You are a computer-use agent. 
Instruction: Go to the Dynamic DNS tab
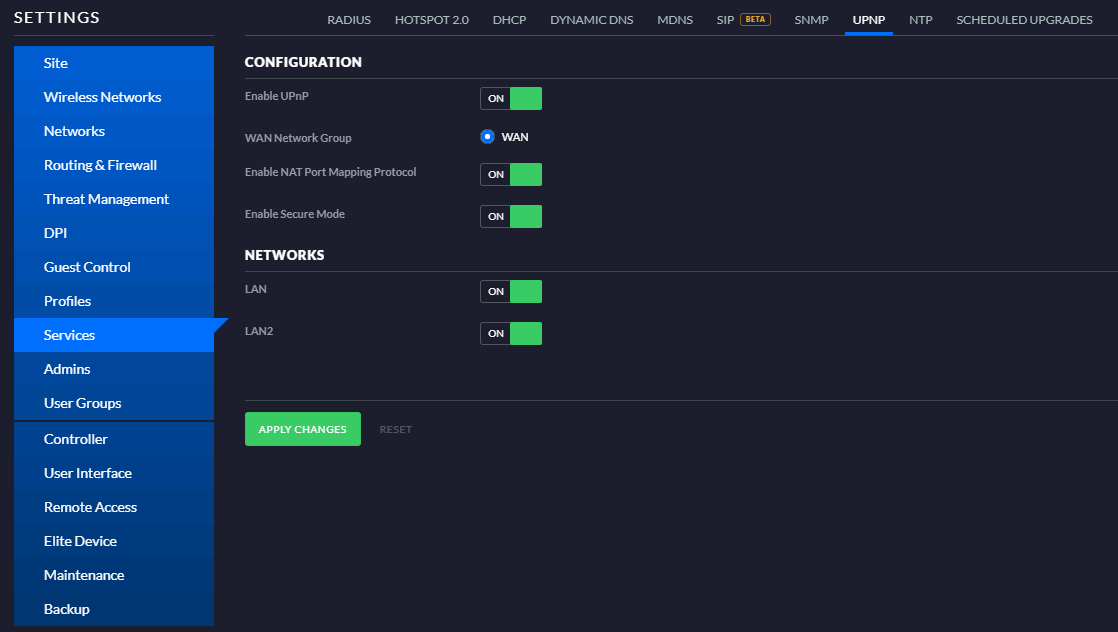coord(591,20)
